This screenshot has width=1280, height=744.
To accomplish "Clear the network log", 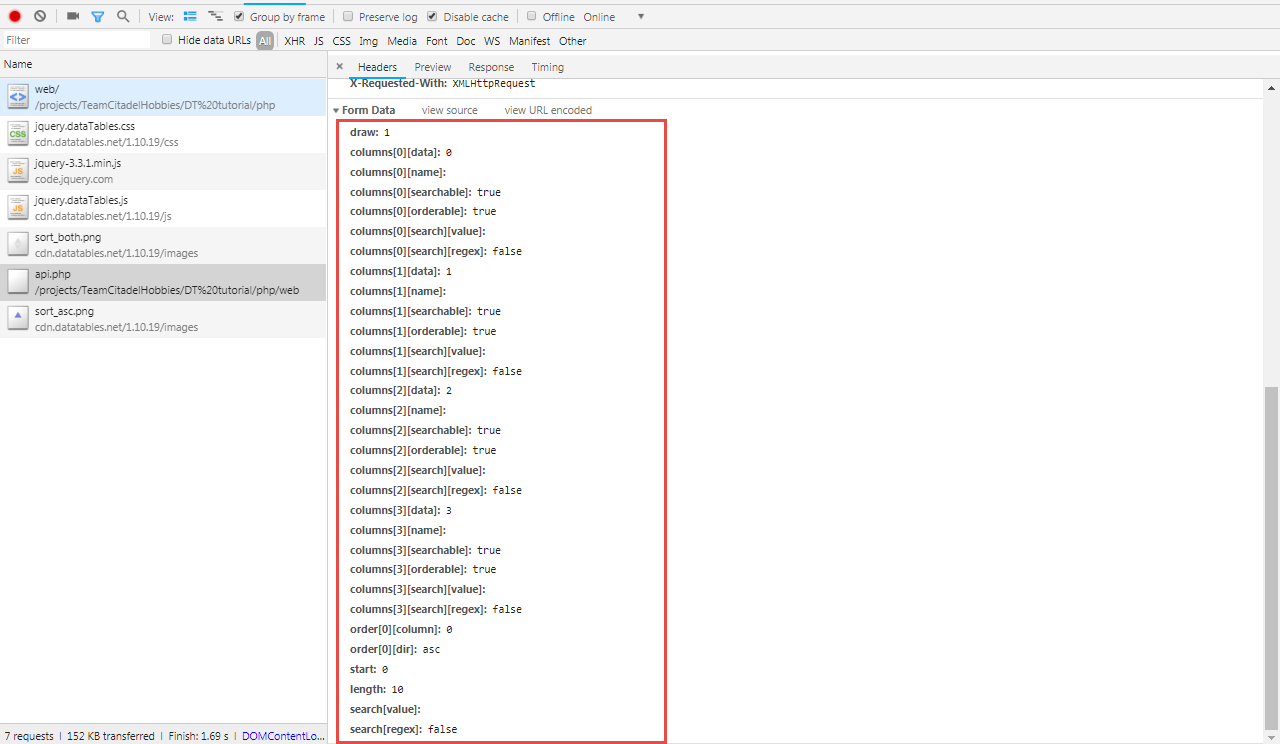I will pos(40,16).
